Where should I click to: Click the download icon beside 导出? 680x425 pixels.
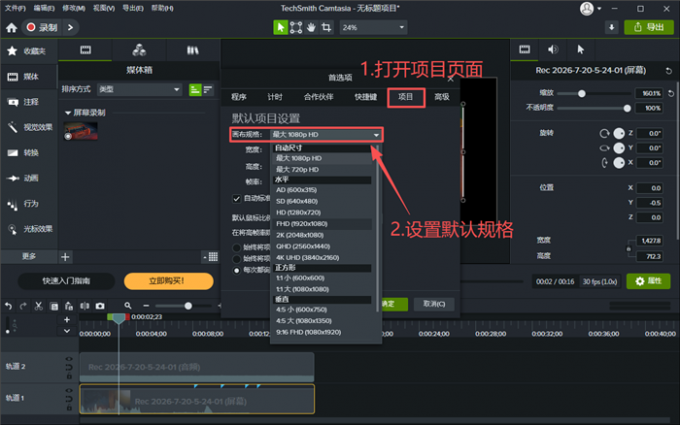tap(611, 27)
